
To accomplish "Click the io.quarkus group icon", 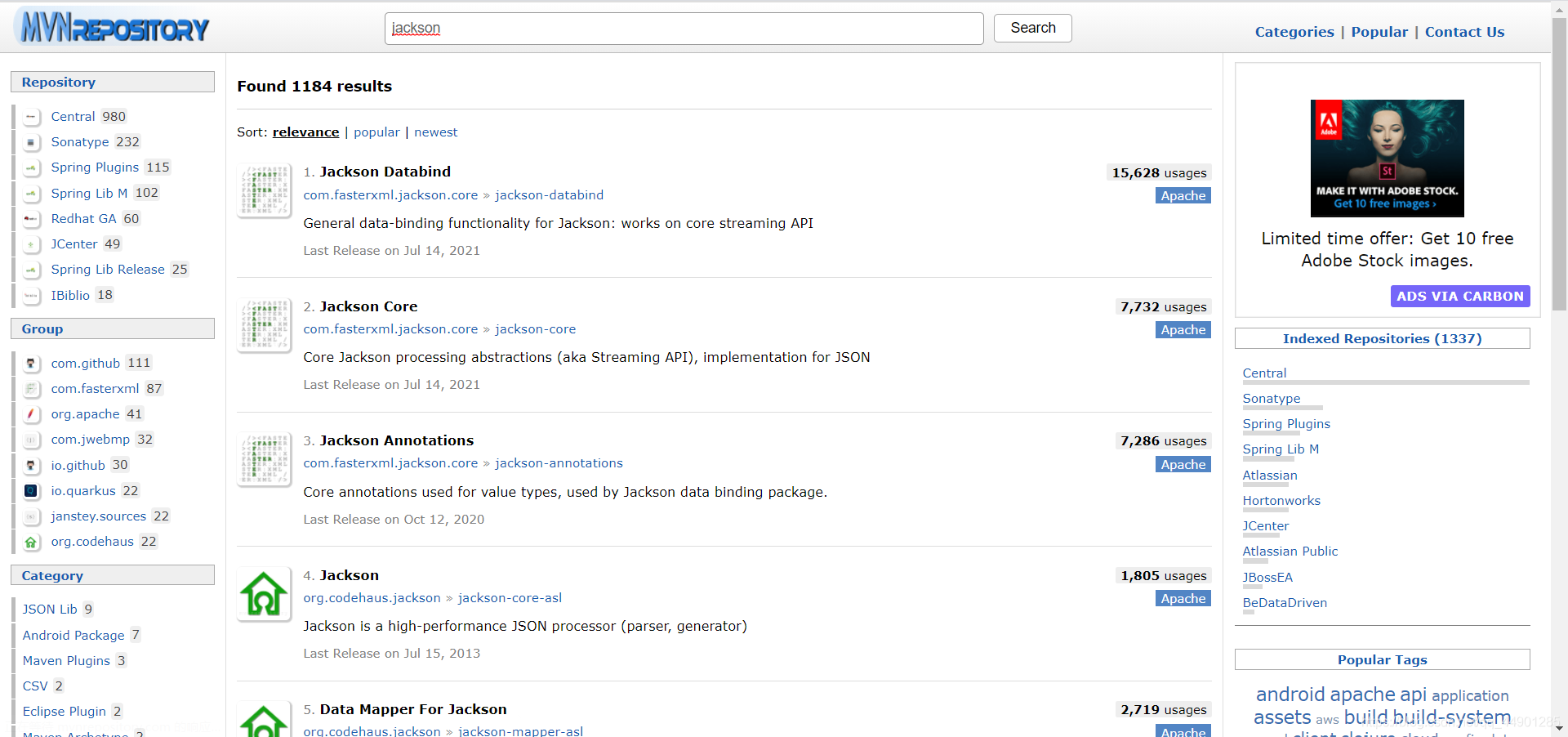I will tap(31, 491).
